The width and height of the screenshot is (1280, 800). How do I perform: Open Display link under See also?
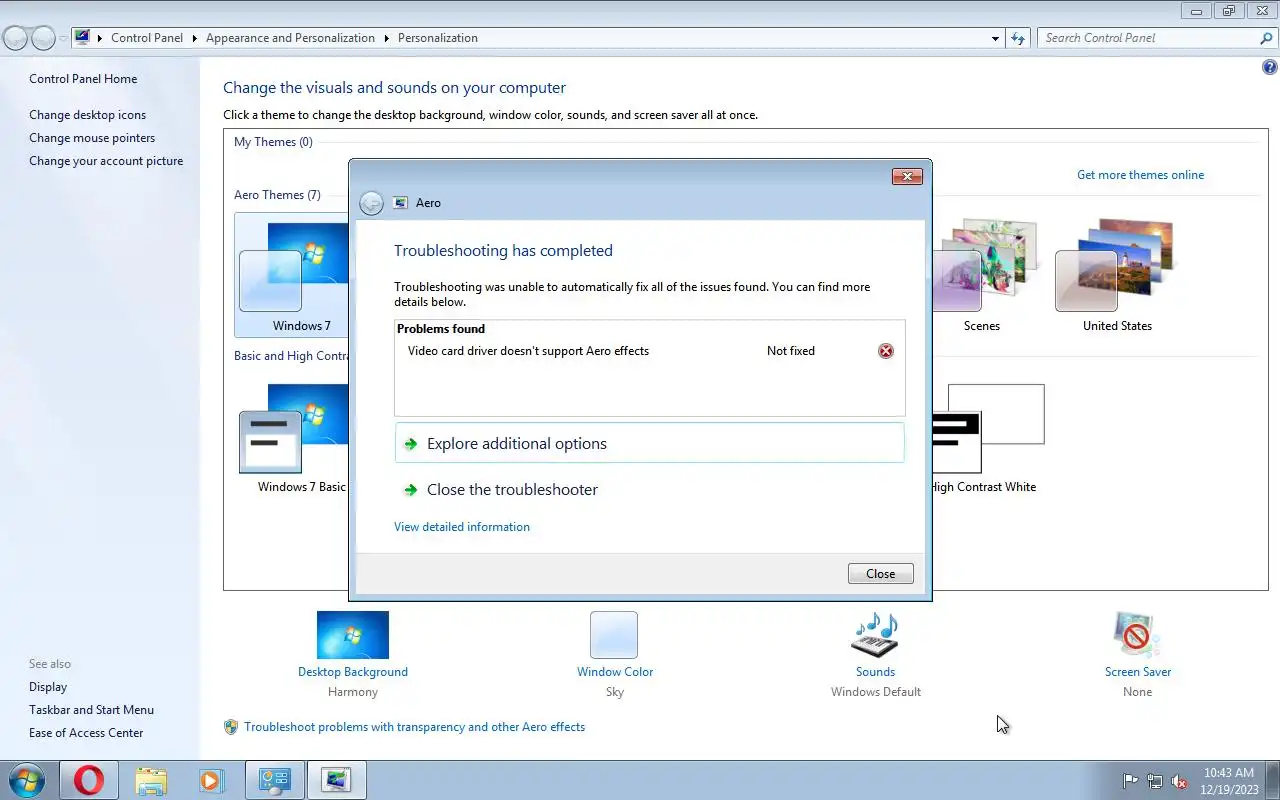[x=48, y=687]
